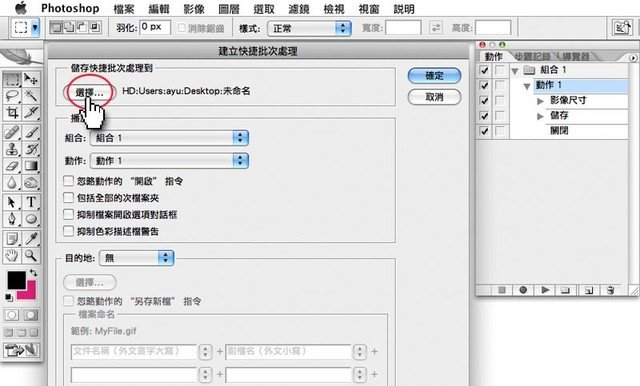Select the Magic Wand tool
This screenshot has width=640, height=386.
(31, 96)
